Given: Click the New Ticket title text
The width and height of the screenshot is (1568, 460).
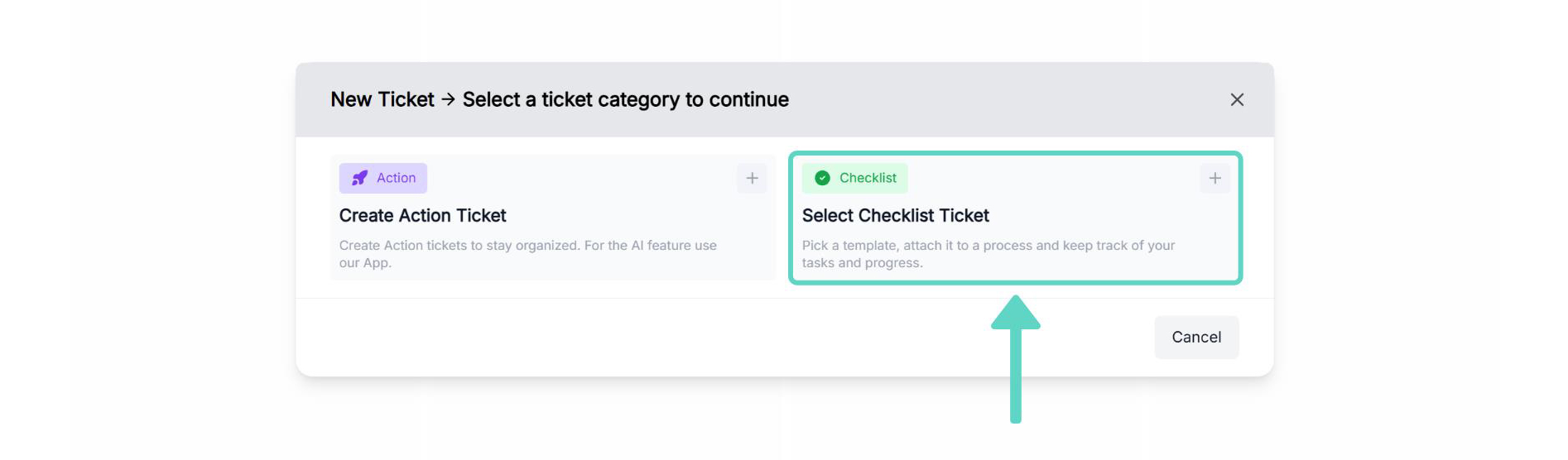Looking at the screenshot, I should pyautogui.click(x=382, y=99).
